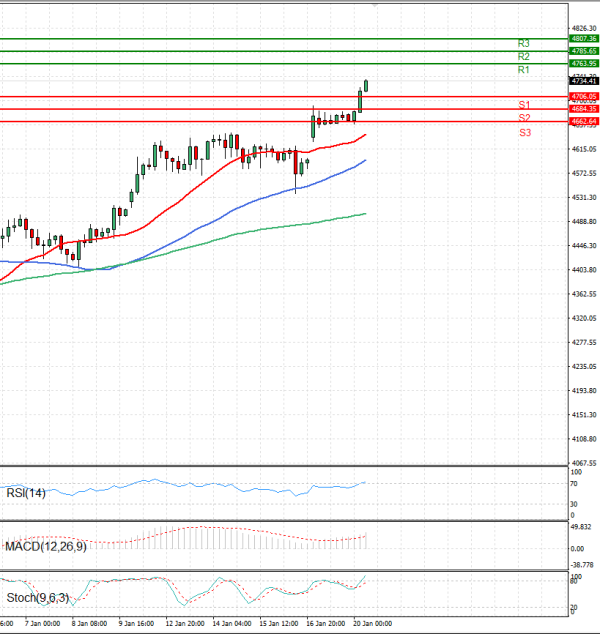Click the 4662.64 red price tag
Image resolution: width=600 pixels, height=634 pixels.
[x=583, y=121]
